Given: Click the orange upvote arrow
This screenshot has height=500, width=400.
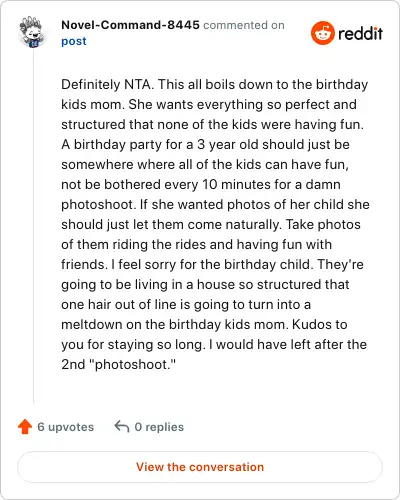Looking at the screenshot, I should tap(25, 426).
